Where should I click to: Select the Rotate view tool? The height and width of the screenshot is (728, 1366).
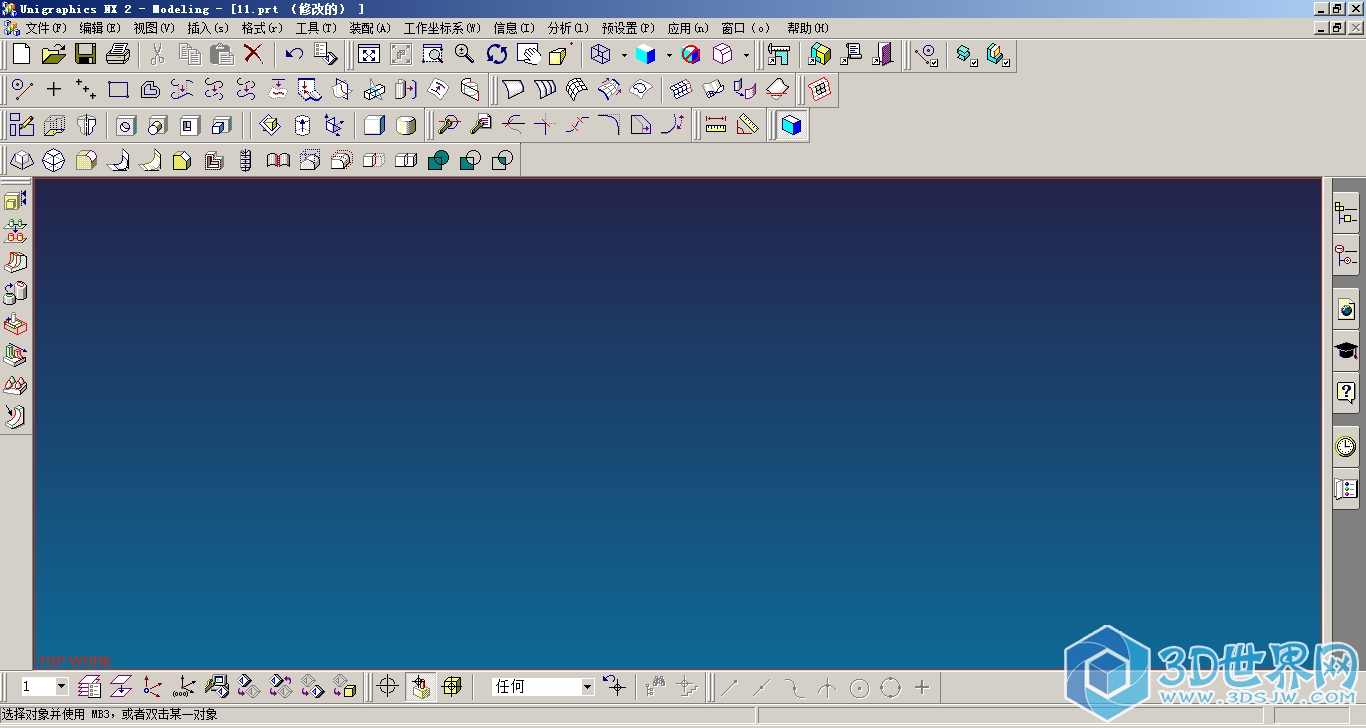pos(497,54)
